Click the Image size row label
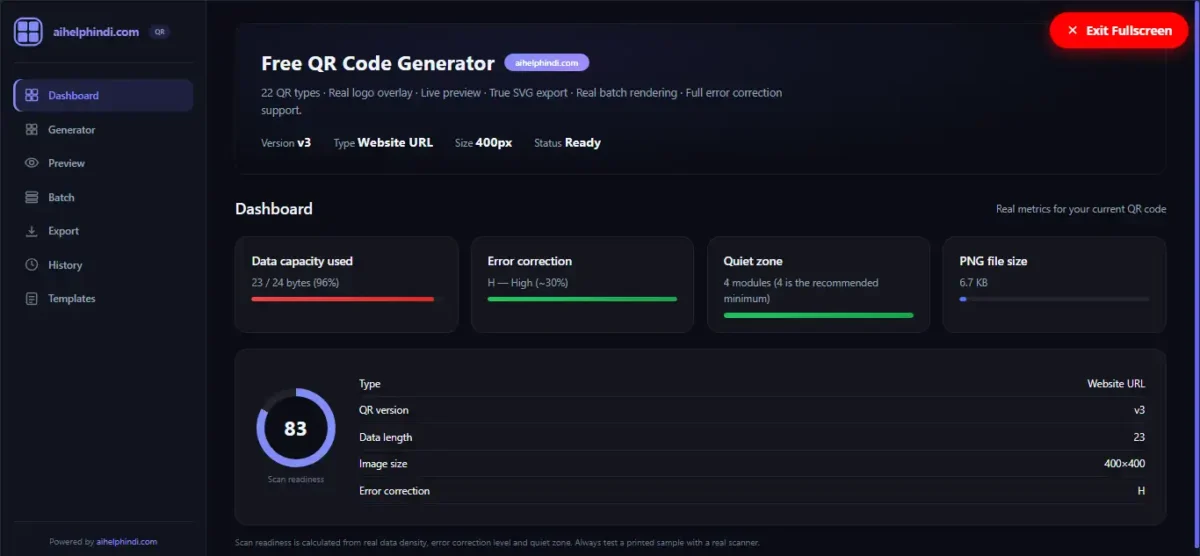This screenshot has height=556, width=1200. [x=383, y=464]
